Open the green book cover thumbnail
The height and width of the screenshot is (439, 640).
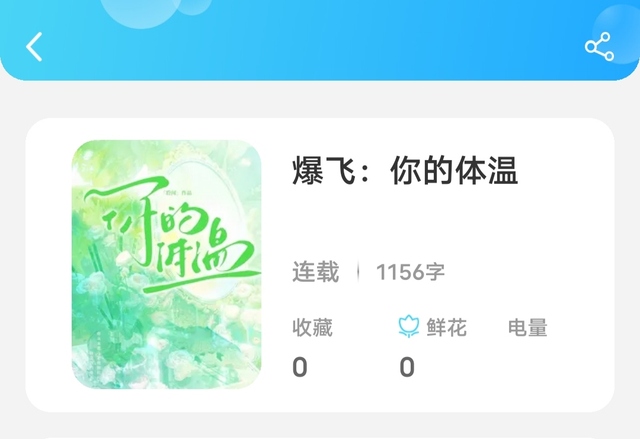tap(167, 264)
